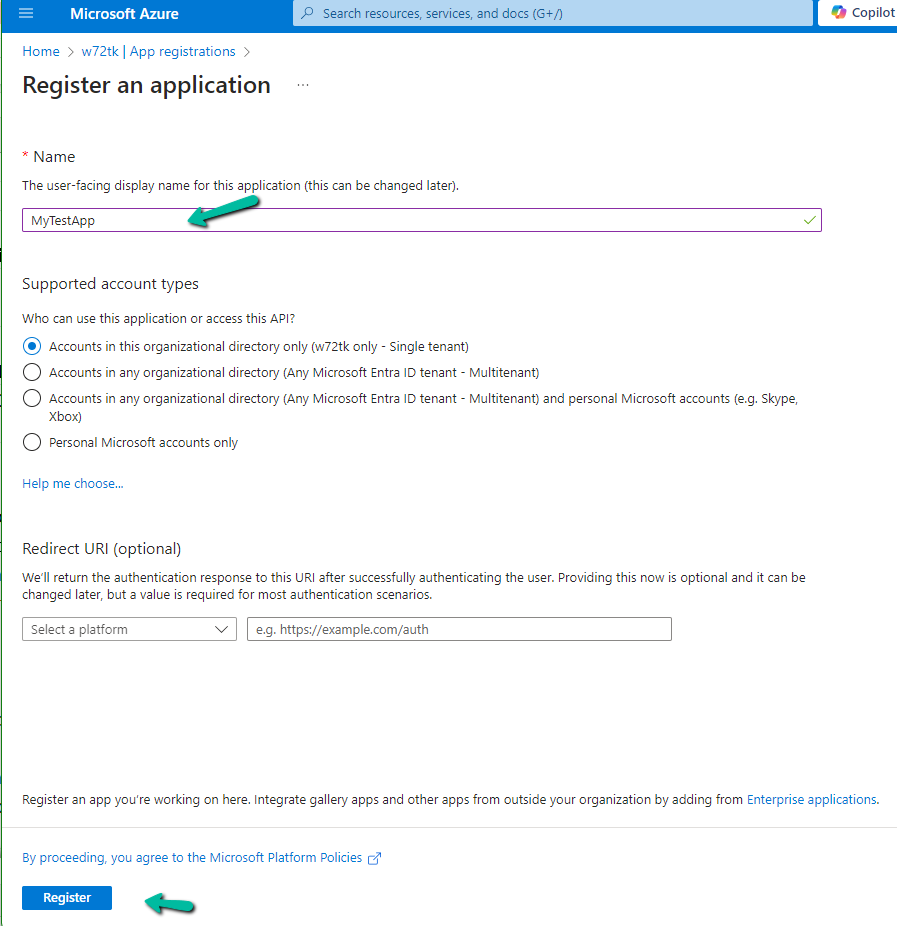
Task: Select Personal Microsoft accounts only
Action: [x=32, y=442]
